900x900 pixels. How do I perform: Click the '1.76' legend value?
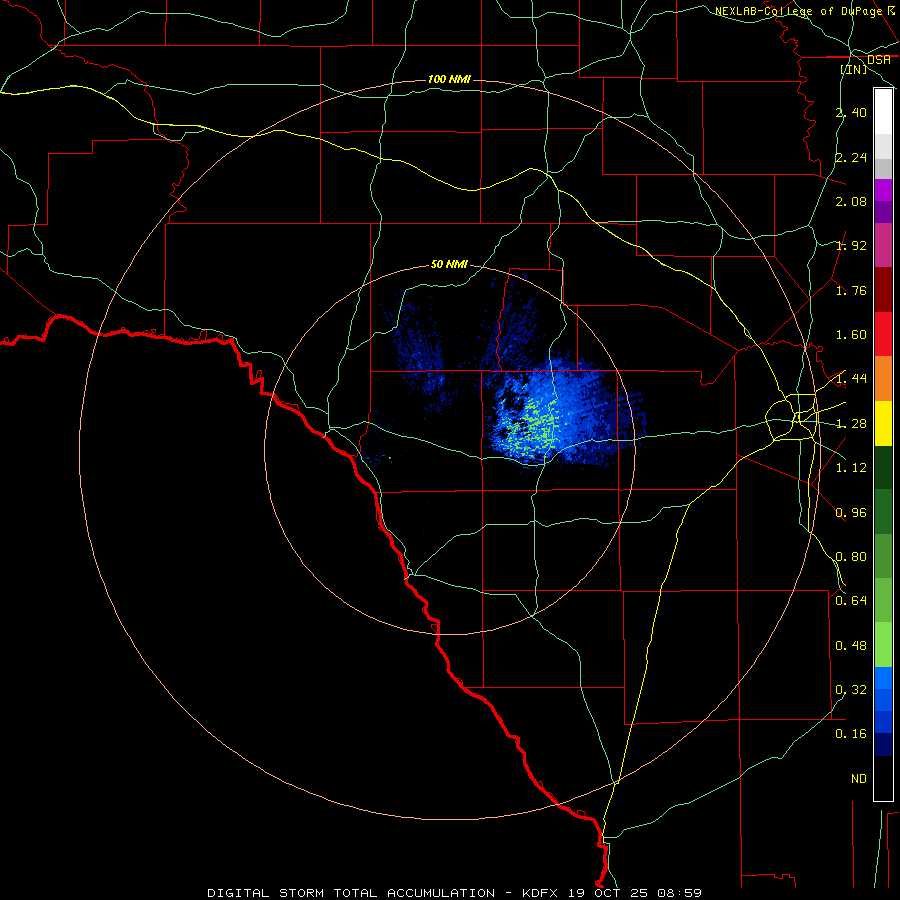[851, 290]
